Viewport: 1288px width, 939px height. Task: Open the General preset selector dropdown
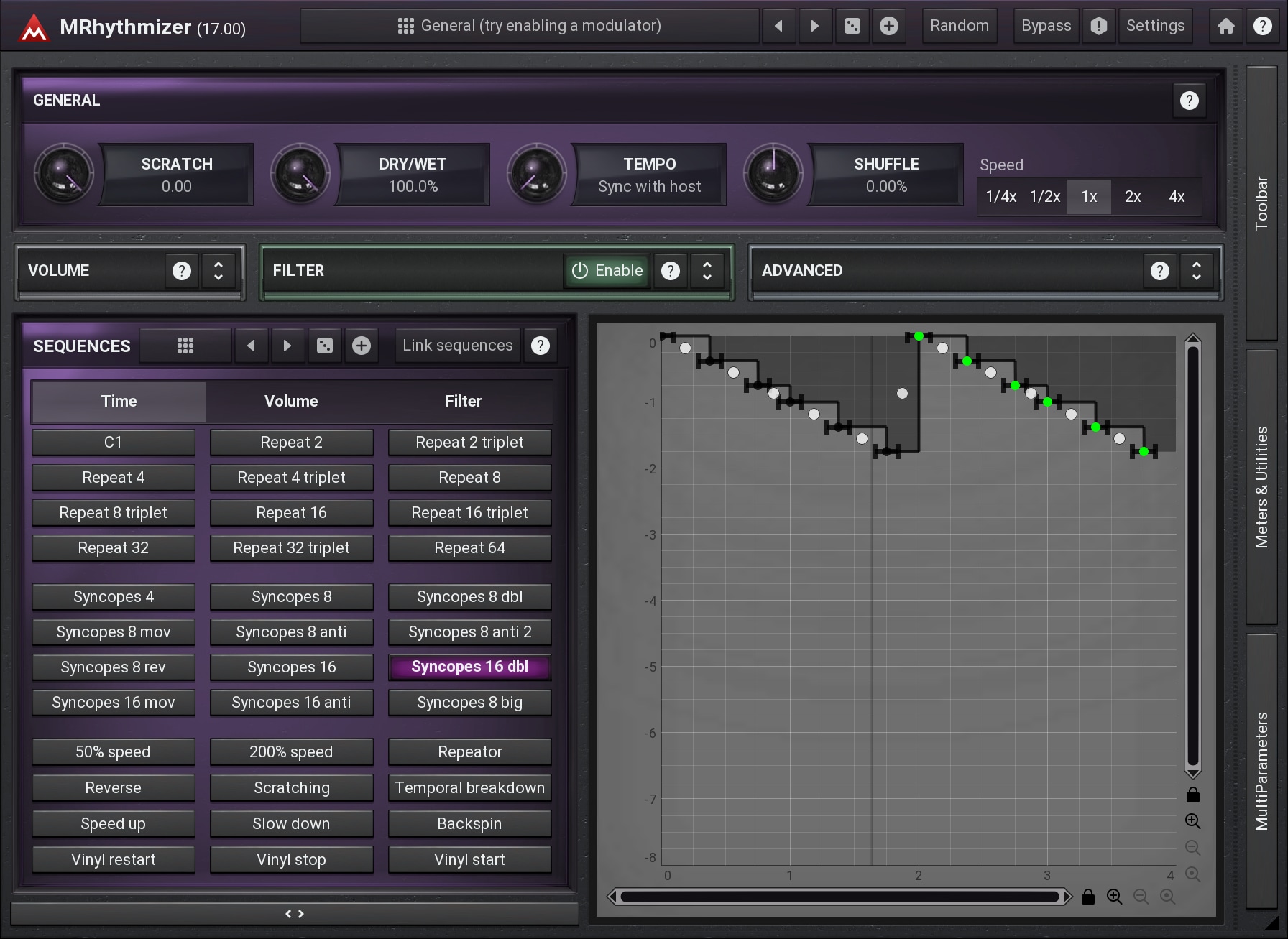point(530,26)
